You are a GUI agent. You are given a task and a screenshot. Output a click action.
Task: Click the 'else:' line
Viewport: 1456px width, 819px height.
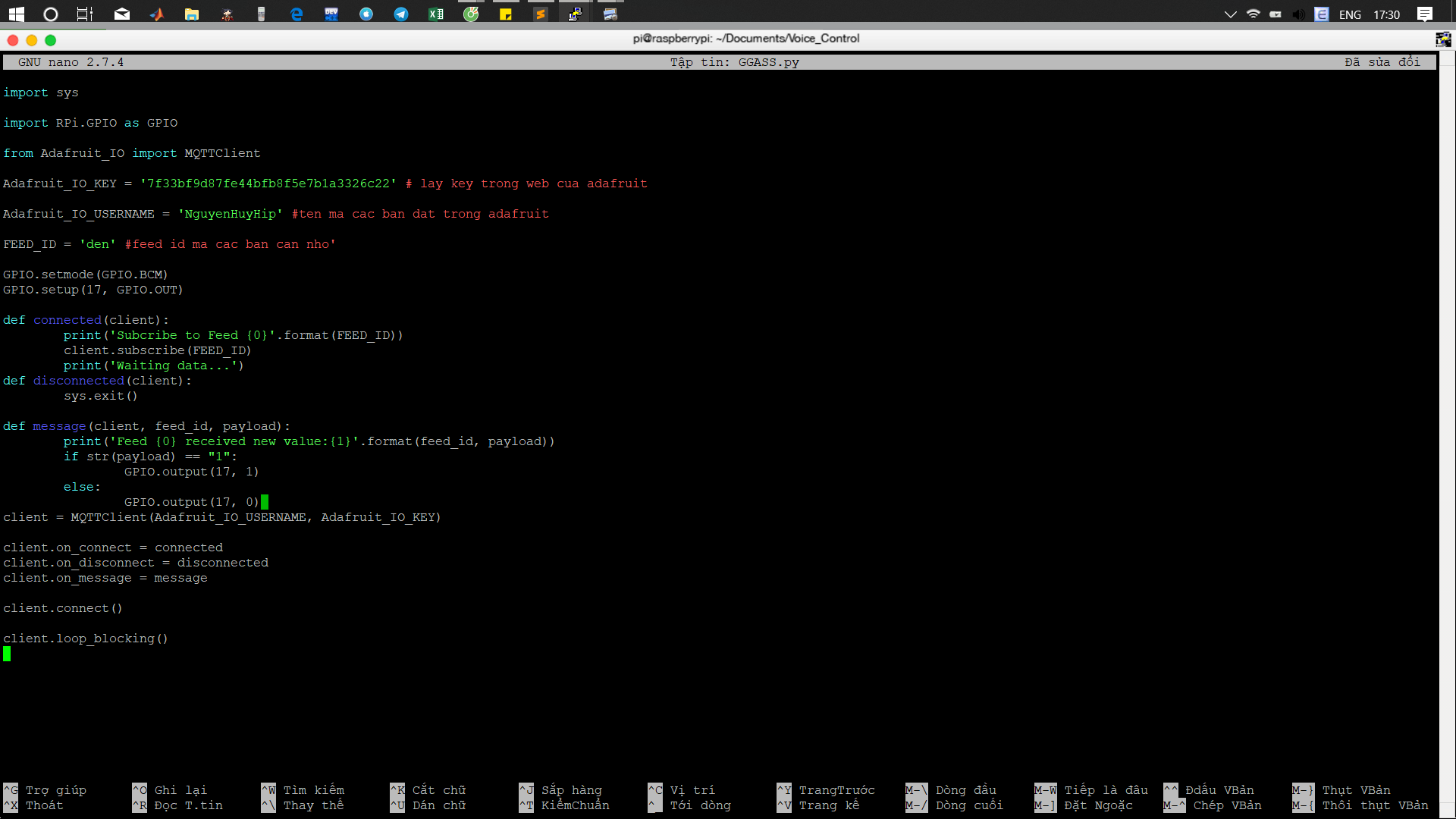coord(83,487)
